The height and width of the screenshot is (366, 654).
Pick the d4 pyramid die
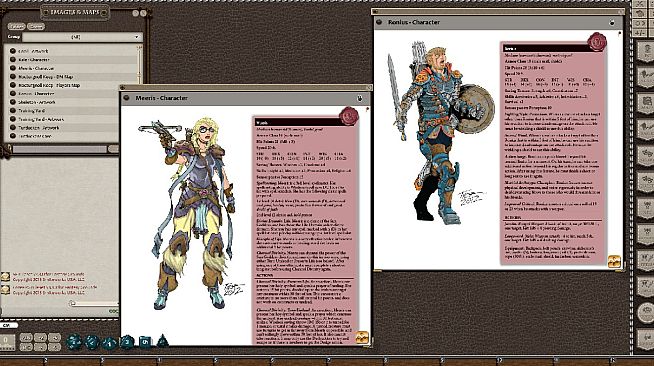163,341
